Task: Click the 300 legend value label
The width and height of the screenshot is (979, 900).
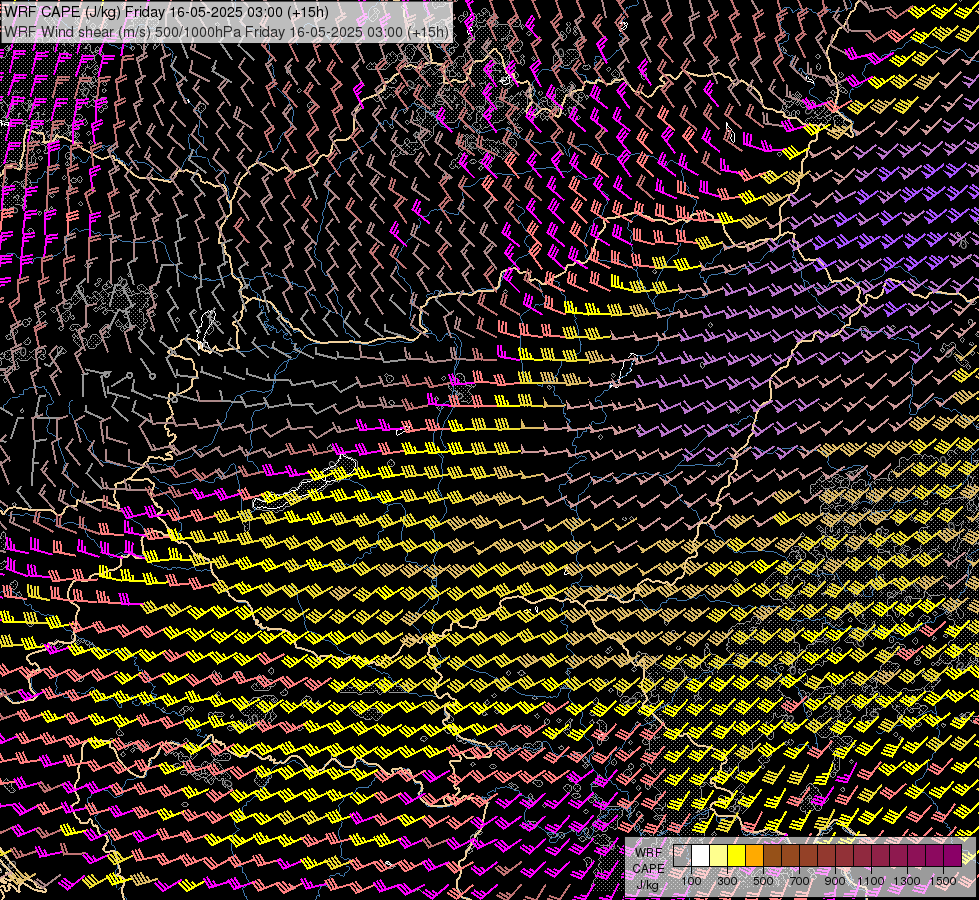Action: [x=727, y=881]
